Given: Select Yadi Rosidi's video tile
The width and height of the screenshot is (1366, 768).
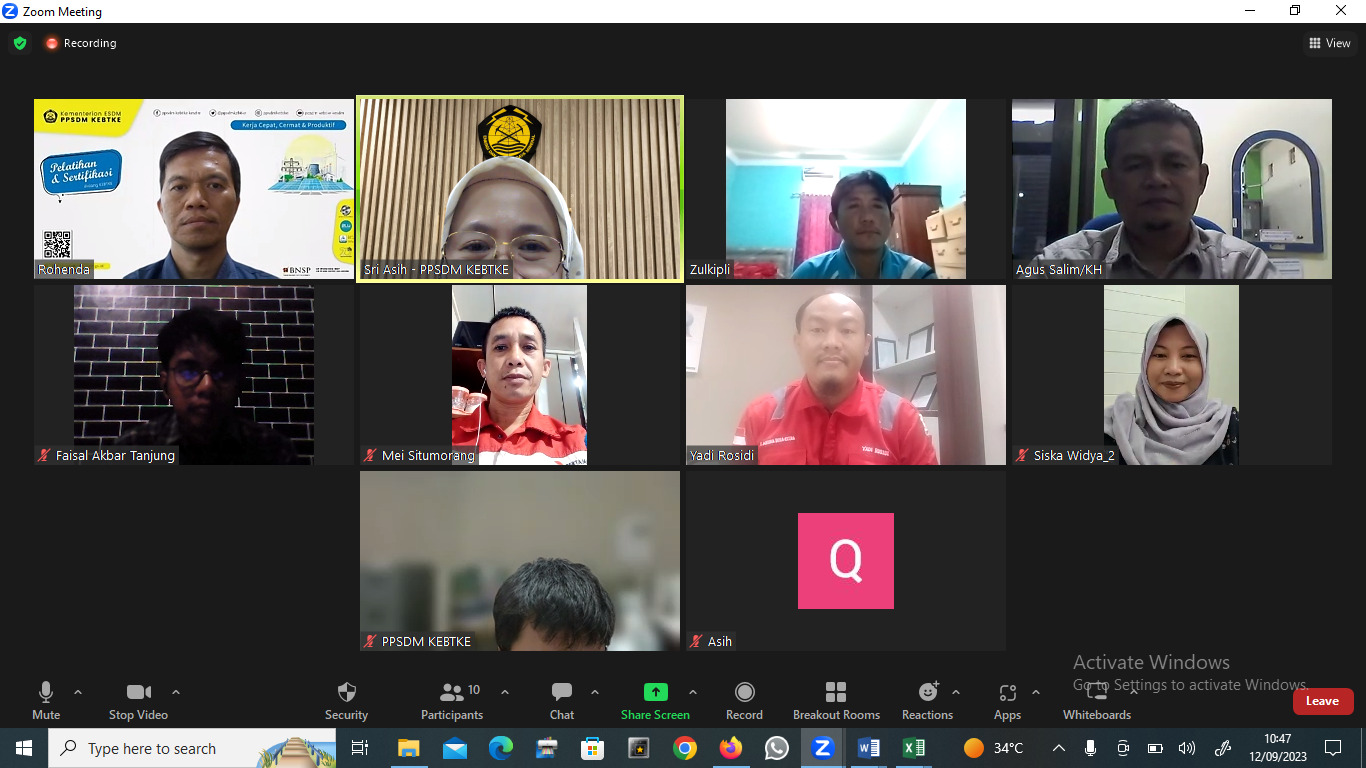Looking at the screenshot, I should [x=846, y=375].
